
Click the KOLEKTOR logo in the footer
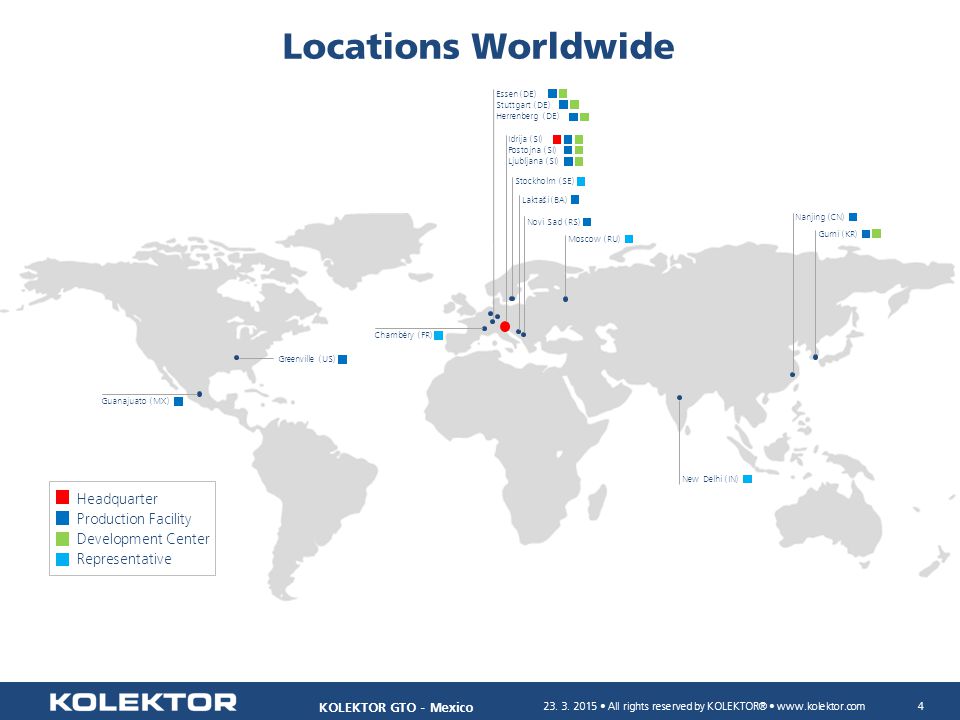pyautogui.click(x=143, y=702)
